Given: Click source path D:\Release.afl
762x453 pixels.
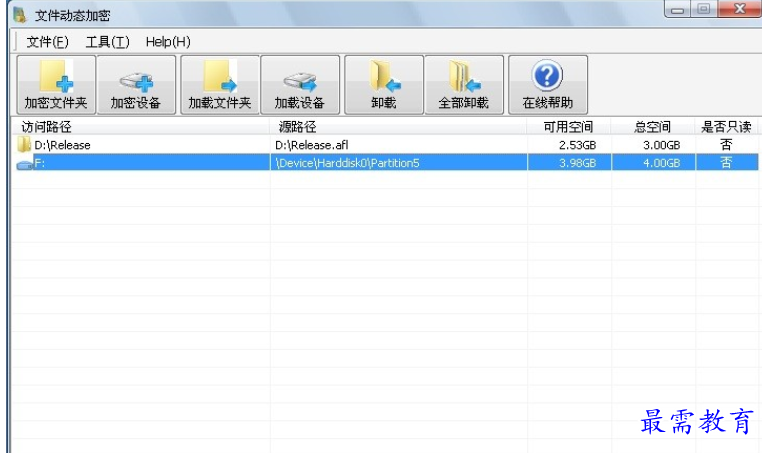Looking at the screenshot, I should [x=312, y=145].
